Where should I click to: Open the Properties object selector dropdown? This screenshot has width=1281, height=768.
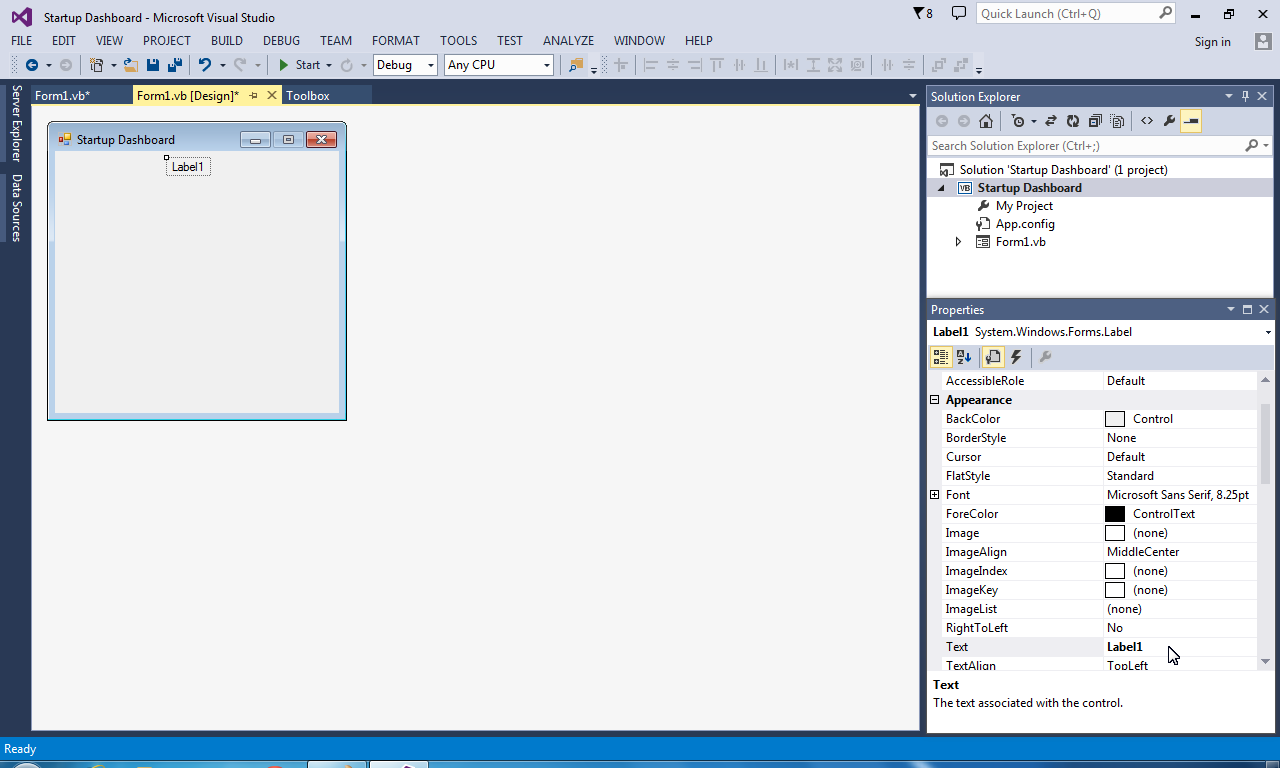point(1268,332)
